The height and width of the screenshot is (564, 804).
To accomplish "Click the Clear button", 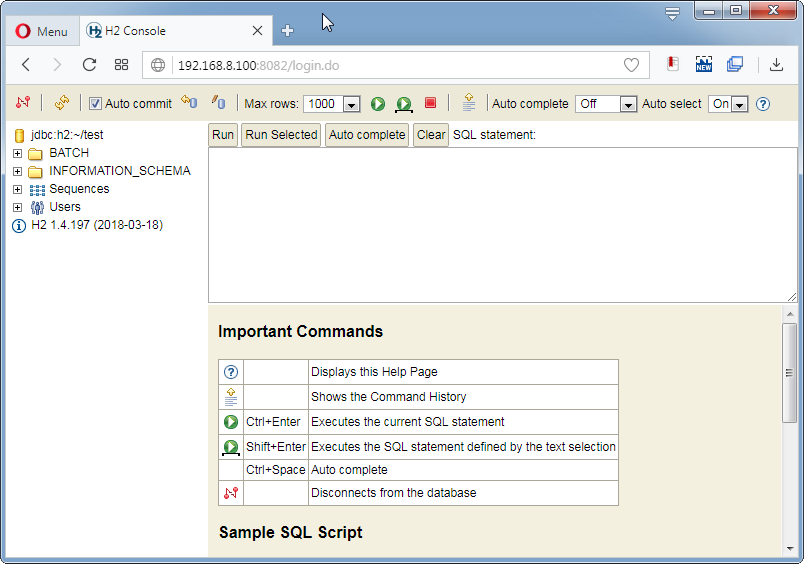I will (x=431, y=135).
